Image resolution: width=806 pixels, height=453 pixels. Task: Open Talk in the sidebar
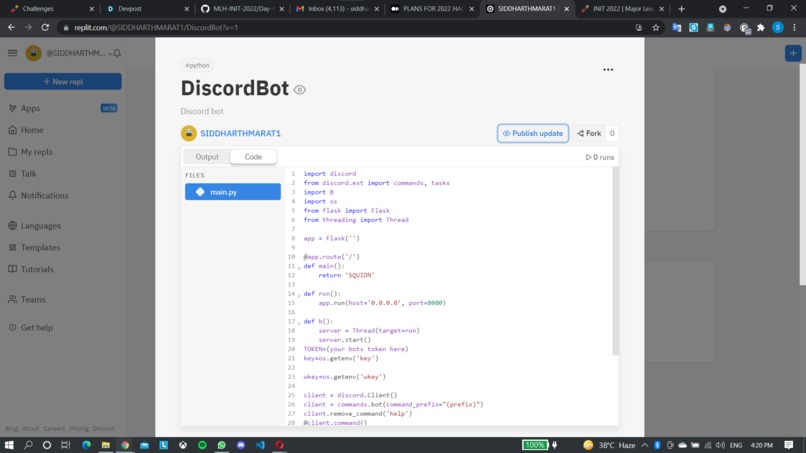click(28, 174)
